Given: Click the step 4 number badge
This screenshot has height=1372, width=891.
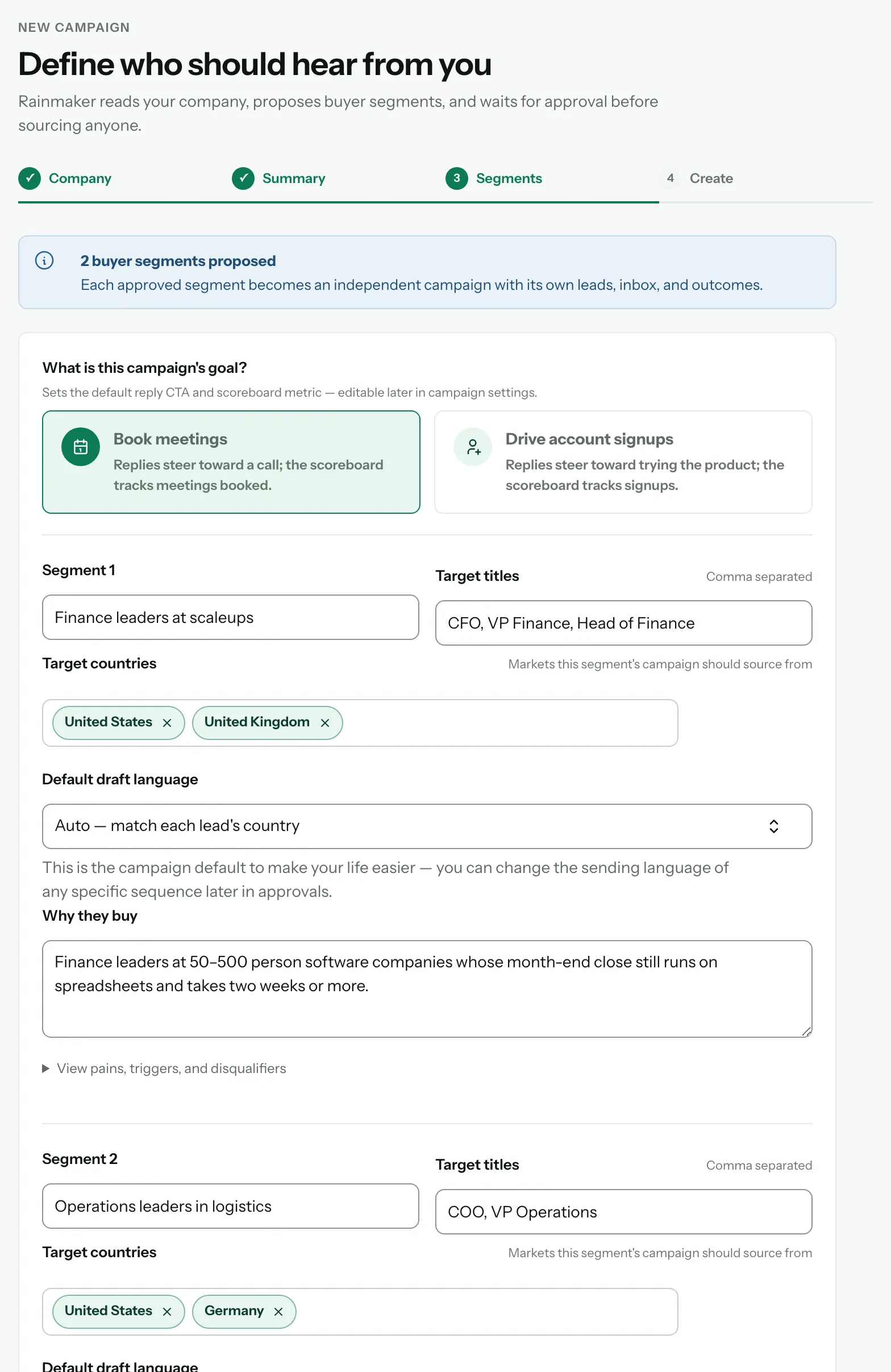Looking at the screenshot, I should (x=671, y=178).
